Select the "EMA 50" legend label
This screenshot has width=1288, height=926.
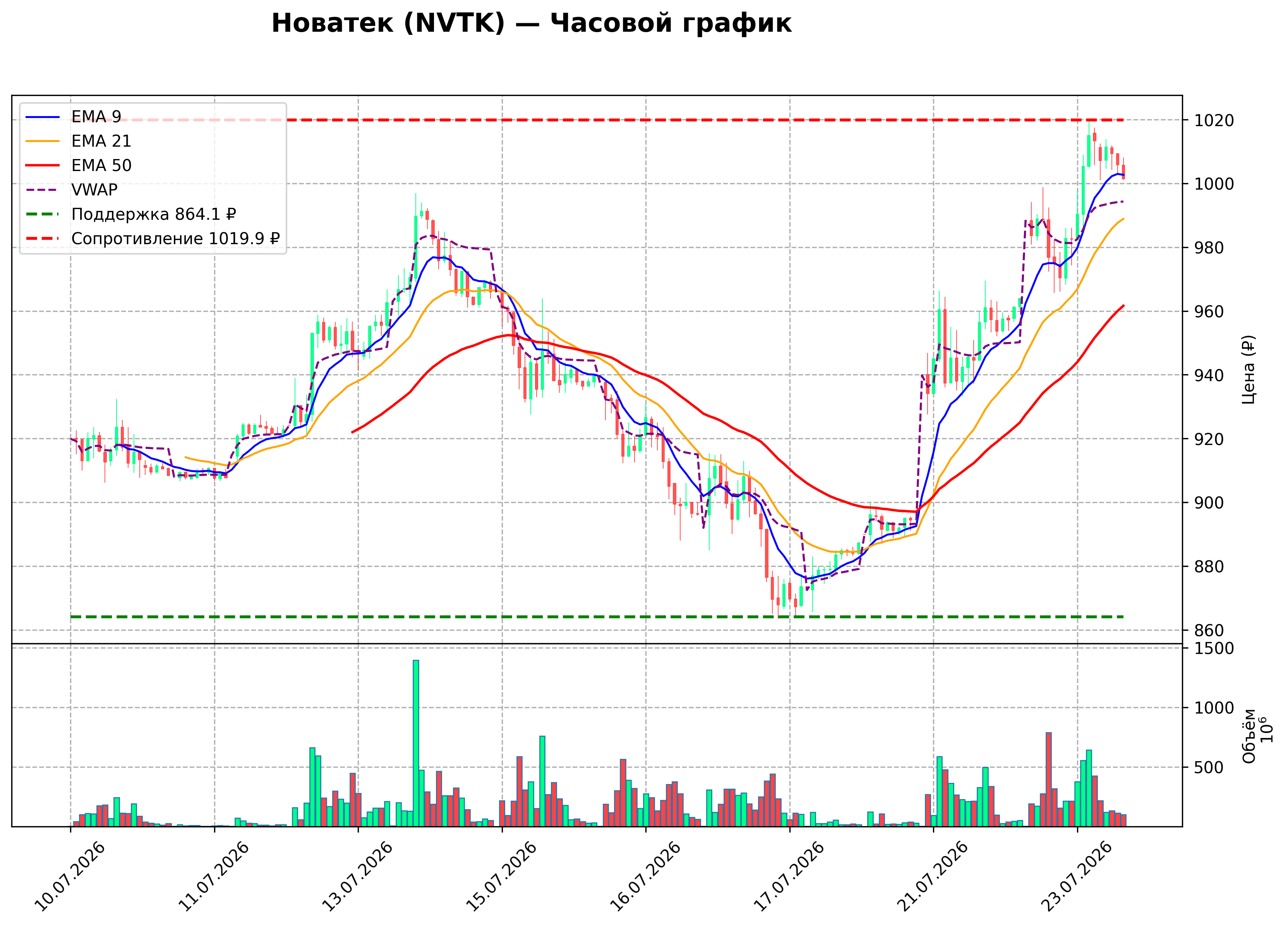pyautogui.click(x=101, y=165)
